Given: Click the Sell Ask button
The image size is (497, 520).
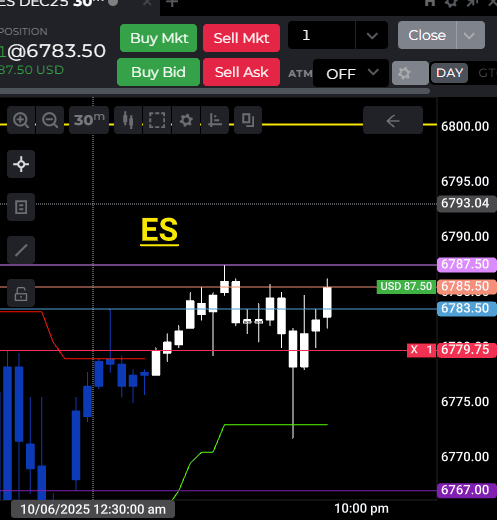Looking at the screenshot, I should click(x=241, y=72).
